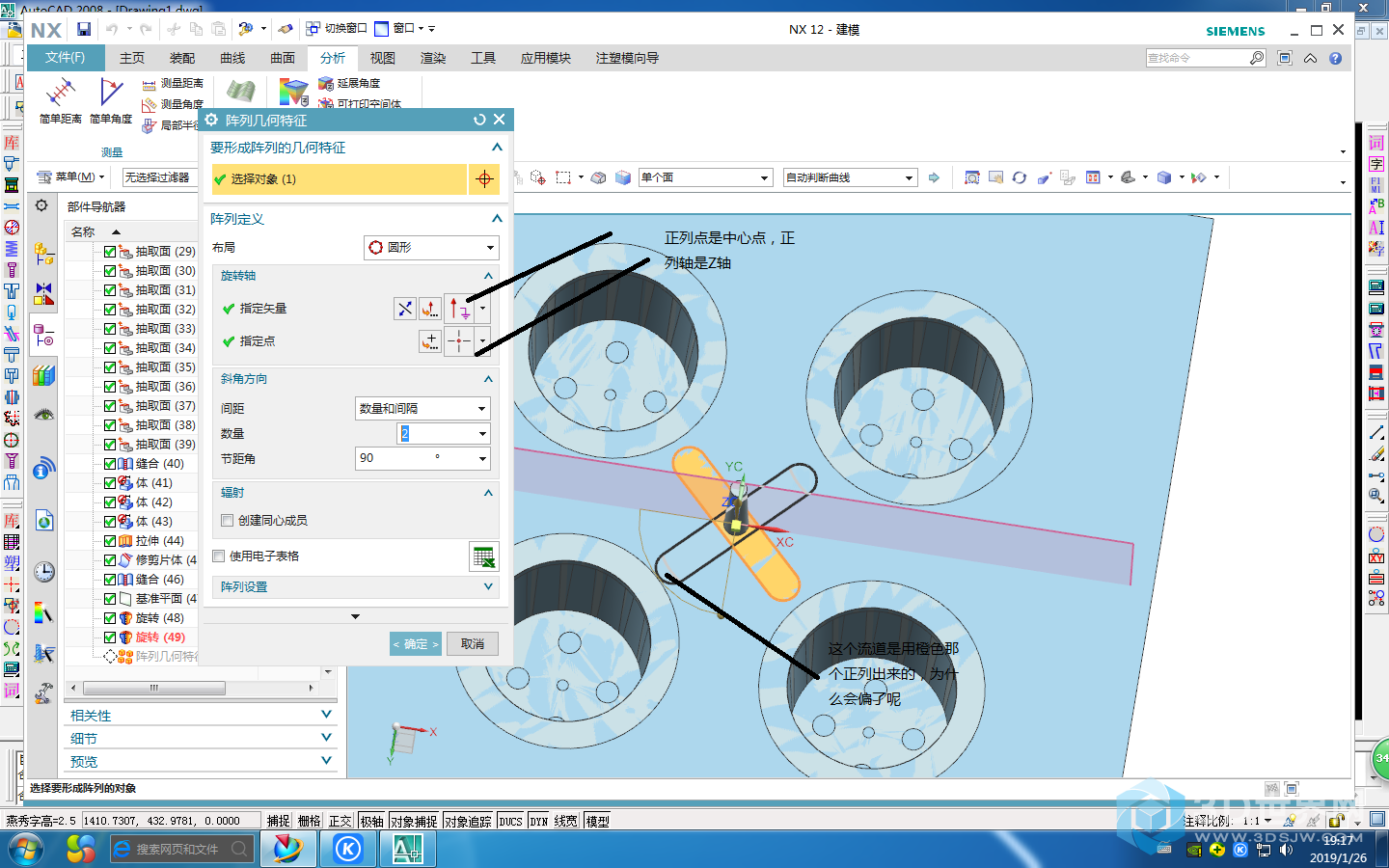Screen dimensions: 1389x868
Task: Click the part navigator horizontal scrollbar
Action: tap(153, 688)
